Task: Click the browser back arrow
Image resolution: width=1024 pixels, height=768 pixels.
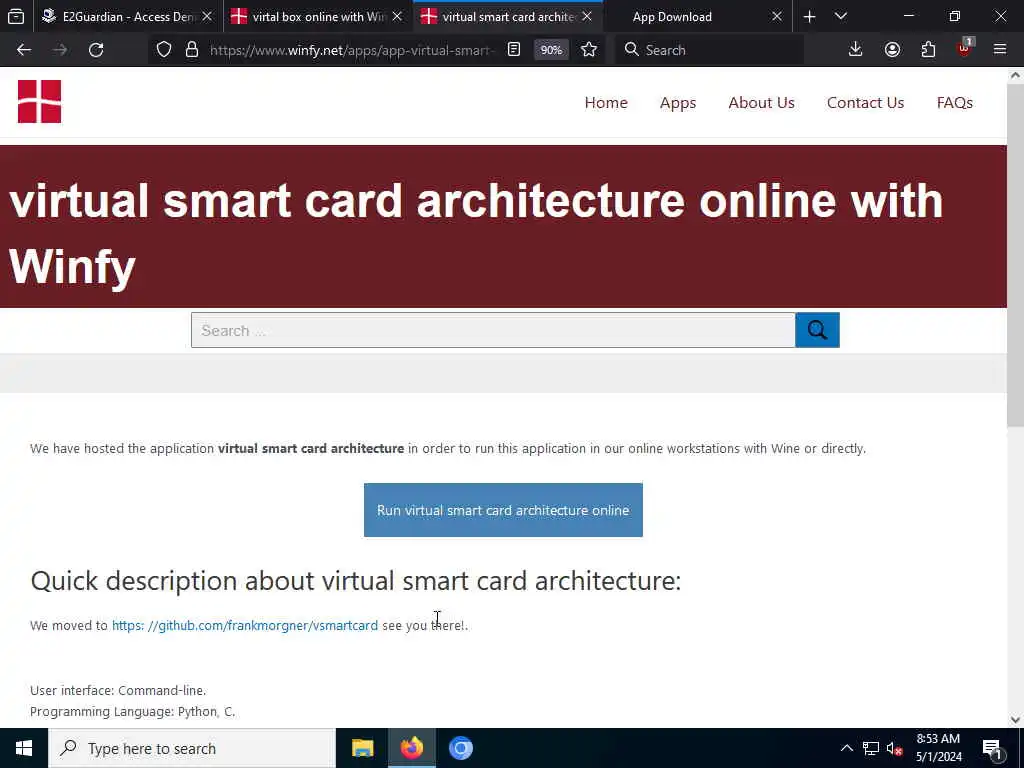Action: pos(24,50)
